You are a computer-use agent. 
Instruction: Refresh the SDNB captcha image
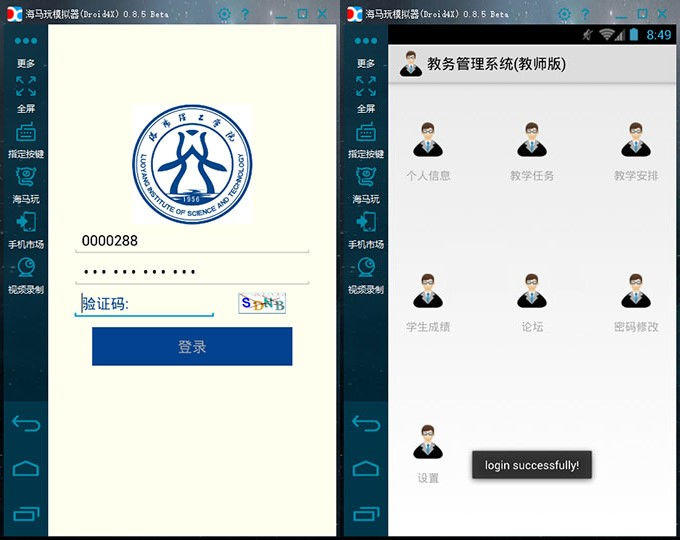[x=262, y=303]
